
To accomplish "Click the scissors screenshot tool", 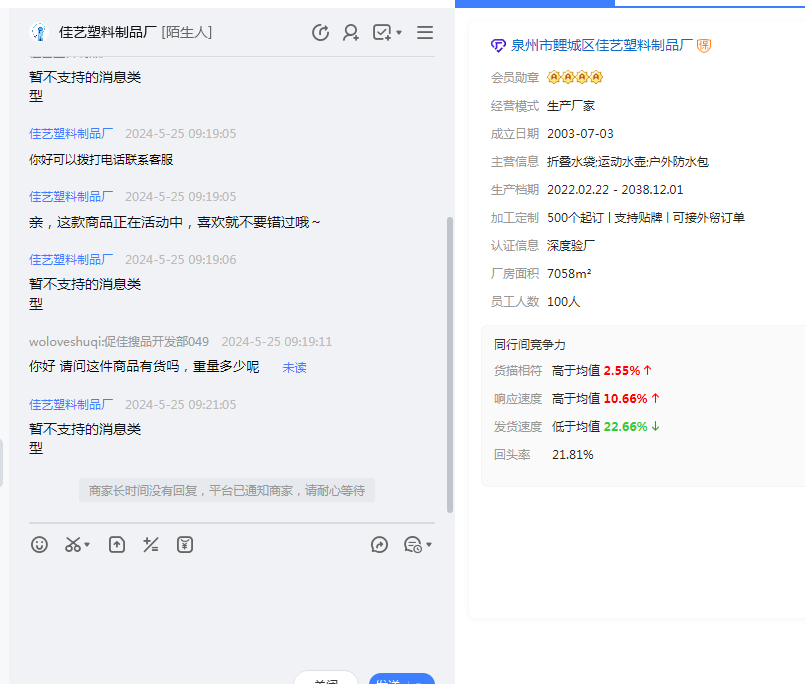I will 73,545.
